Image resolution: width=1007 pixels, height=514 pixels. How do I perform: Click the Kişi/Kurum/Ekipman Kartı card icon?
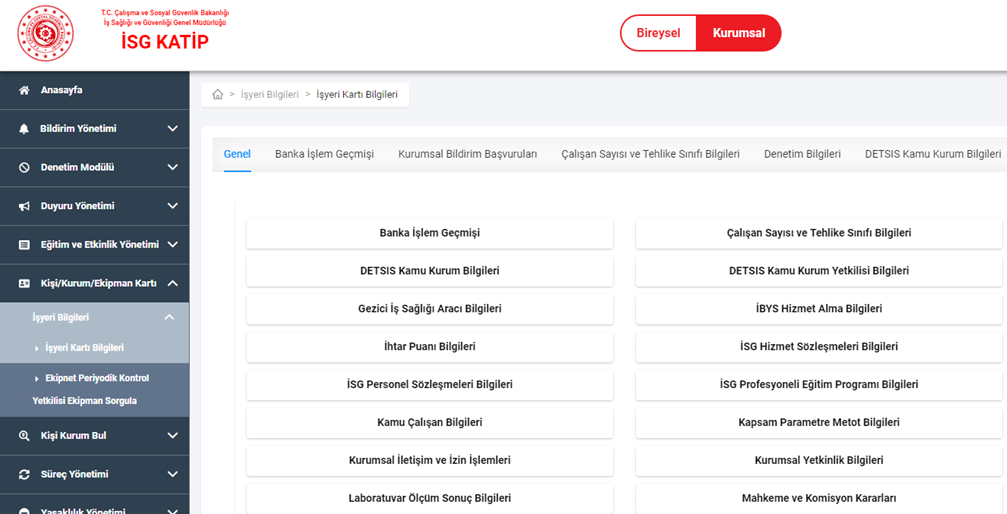(24, 283)
